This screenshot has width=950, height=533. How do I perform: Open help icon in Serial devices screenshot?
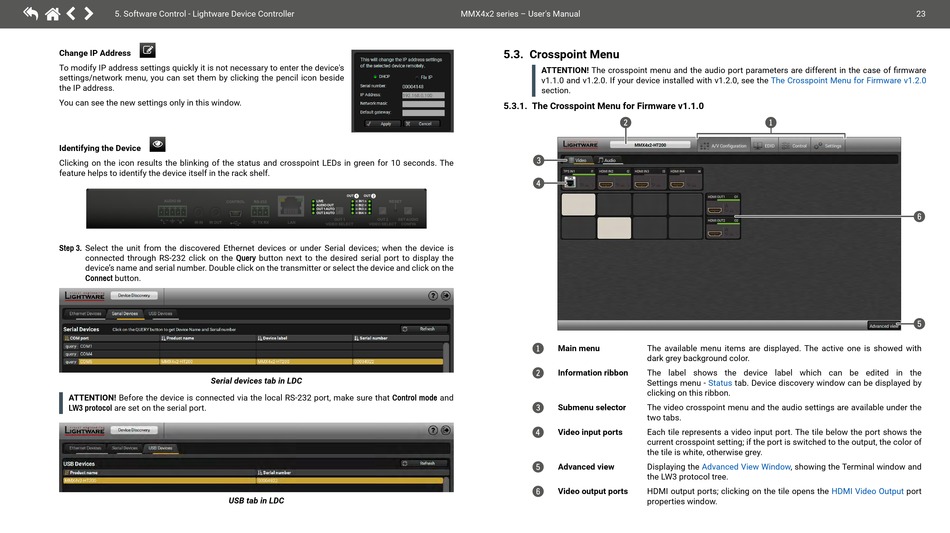[433, 296]
